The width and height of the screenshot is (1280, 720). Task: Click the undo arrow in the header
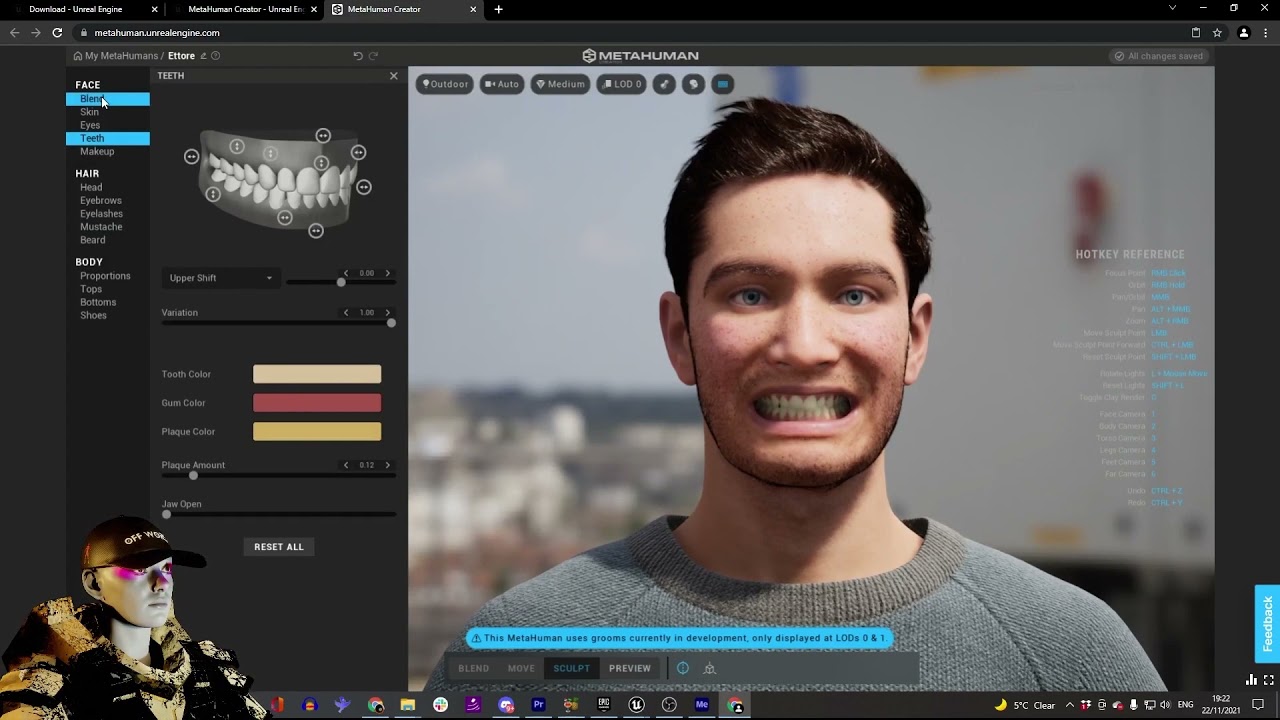[x=358, y=56]
